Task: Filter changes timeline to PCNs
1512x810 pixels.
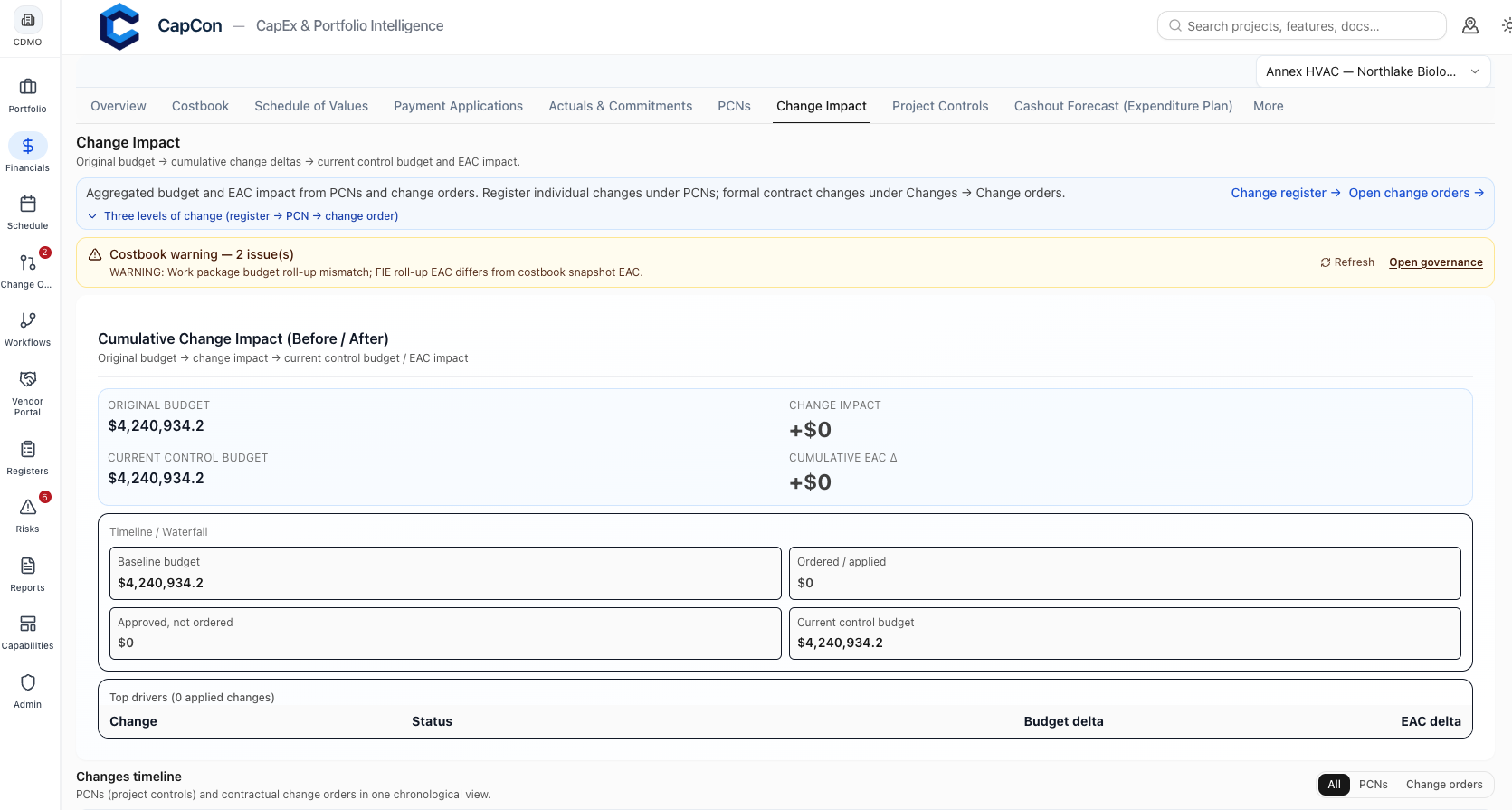Action: tap(1373, 785)
